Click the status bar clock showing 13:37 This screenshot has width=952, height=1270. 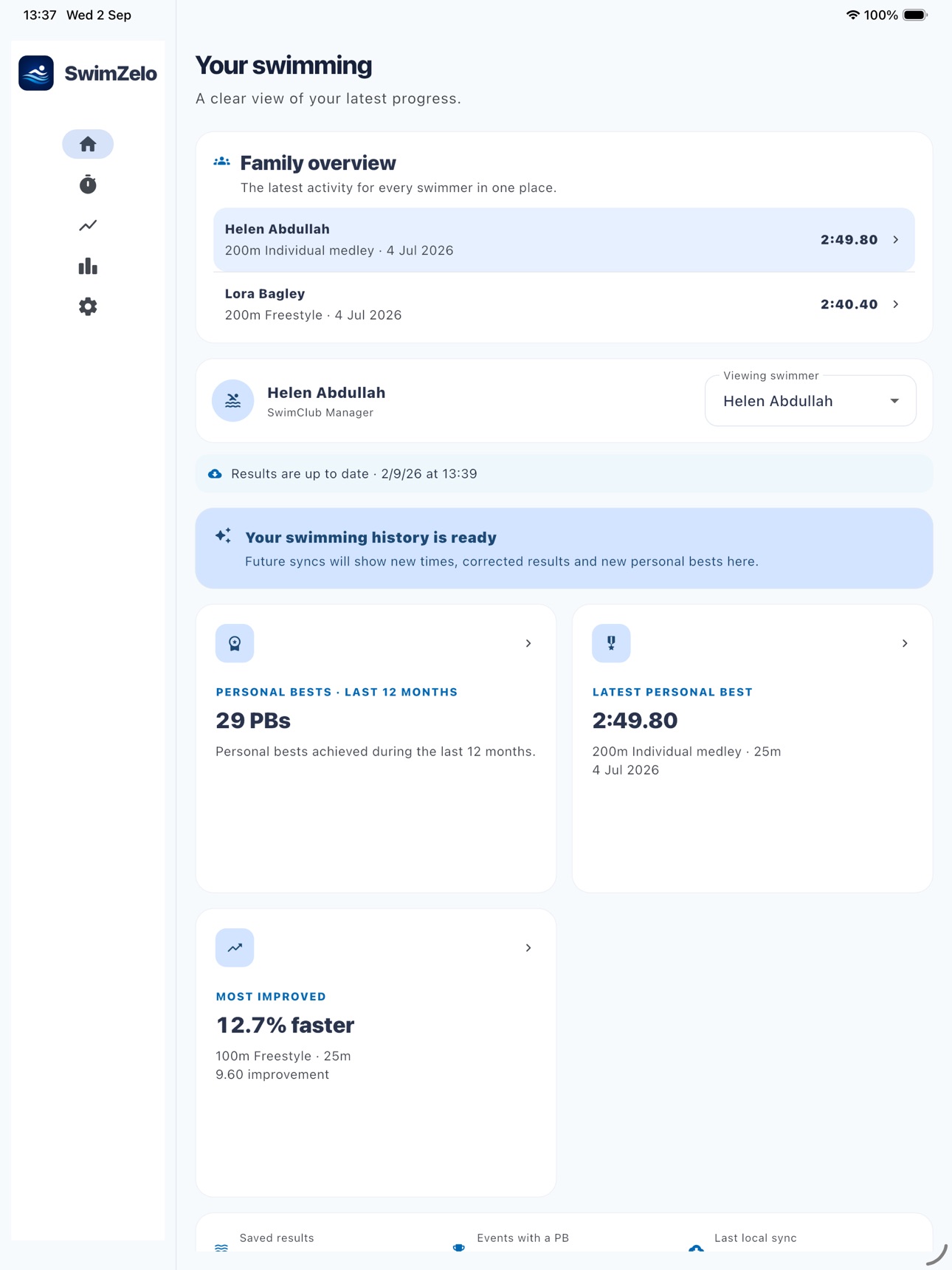(40, 15)
